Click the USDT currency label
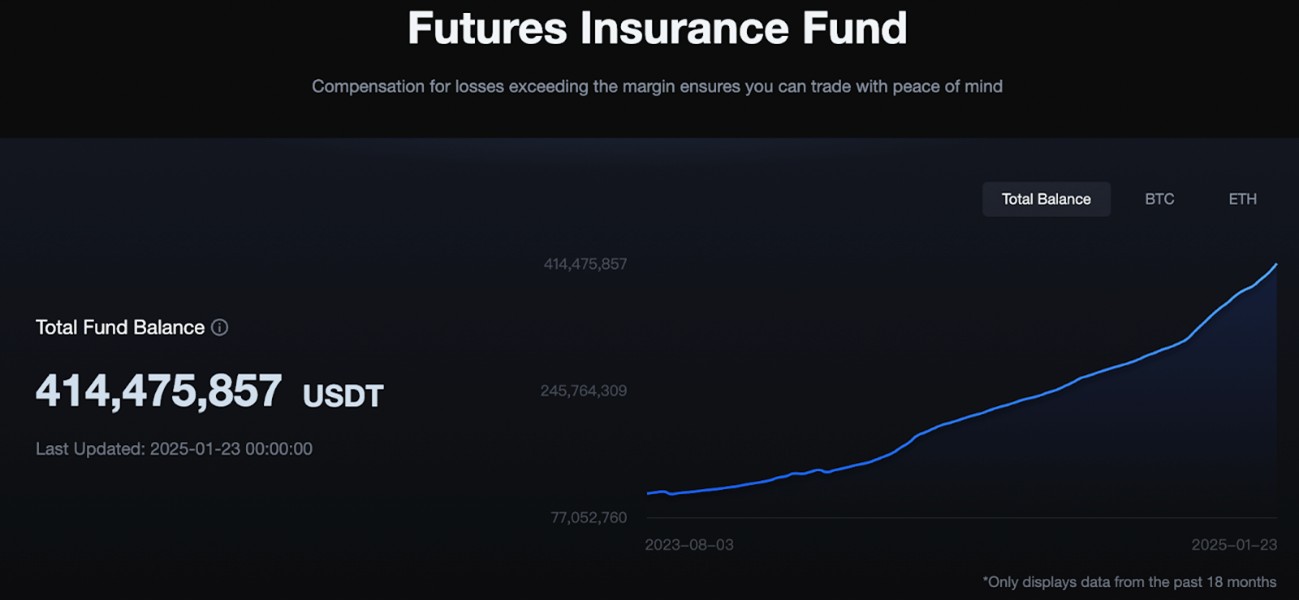The height and width of the screenshot is (600, 1299). (x=343, y=395)
